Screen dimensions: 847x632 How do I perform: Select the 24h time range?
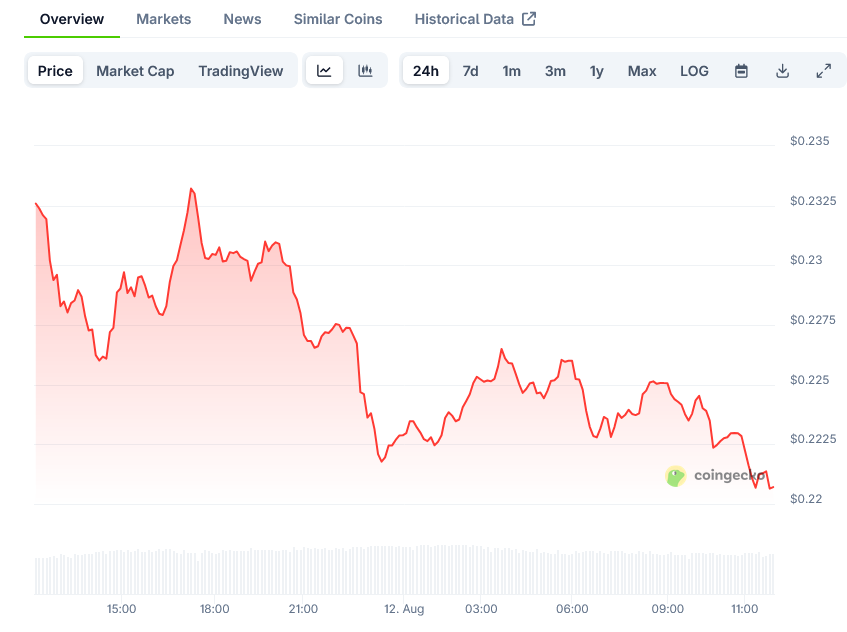point(425,71)
